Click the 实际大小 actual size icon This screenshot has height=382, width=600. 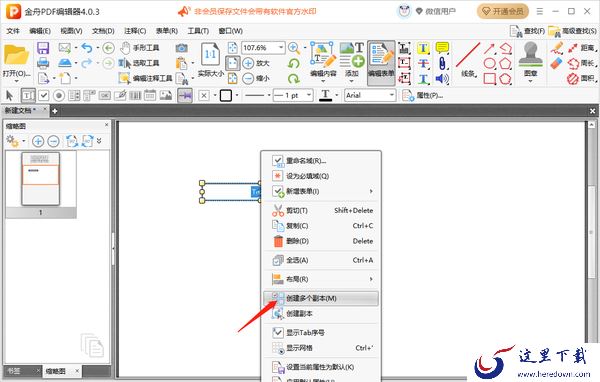click(x=210, y=59)
